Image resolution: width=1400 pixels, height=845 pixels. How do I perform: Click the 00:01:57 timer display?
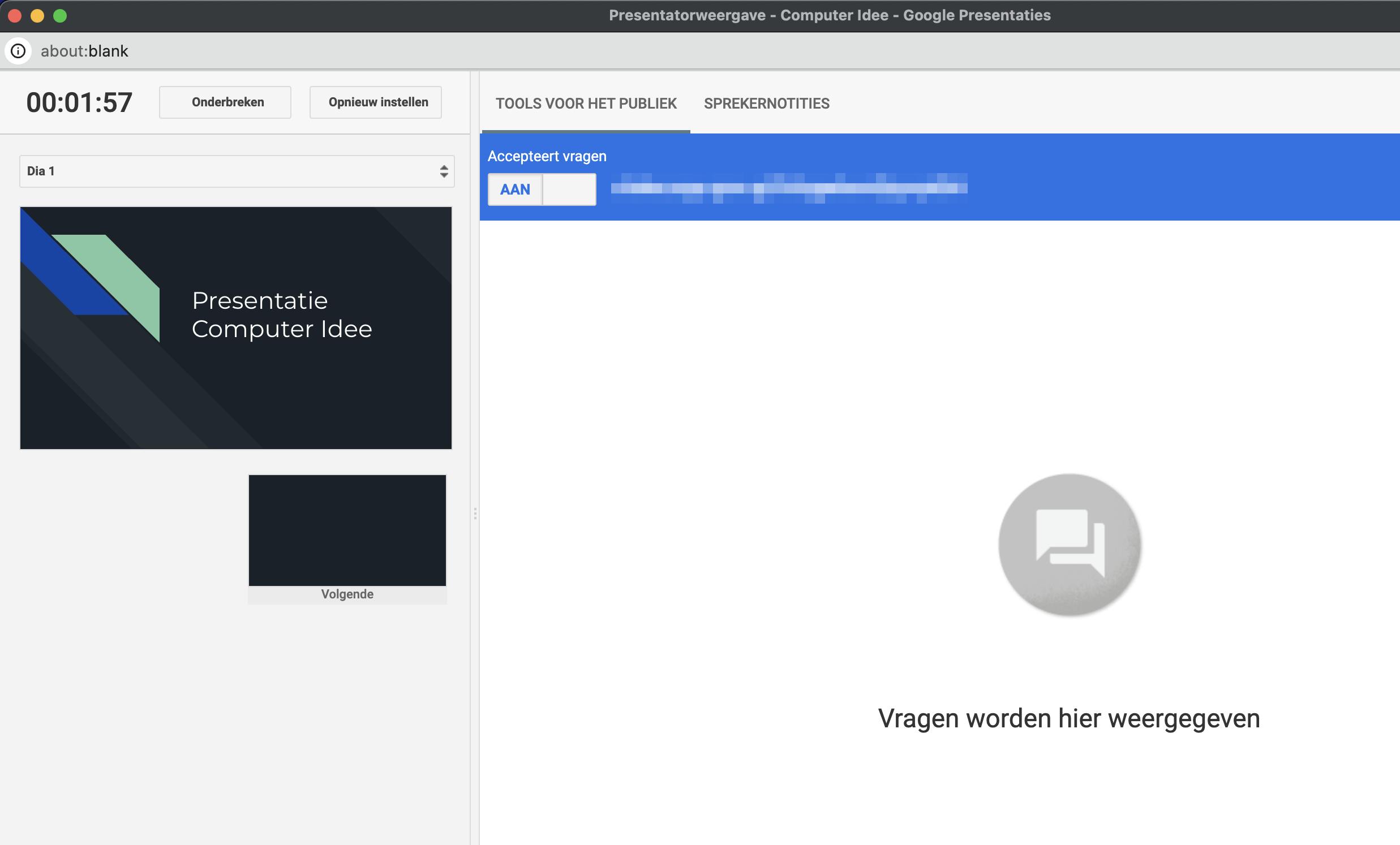(80, 103)
